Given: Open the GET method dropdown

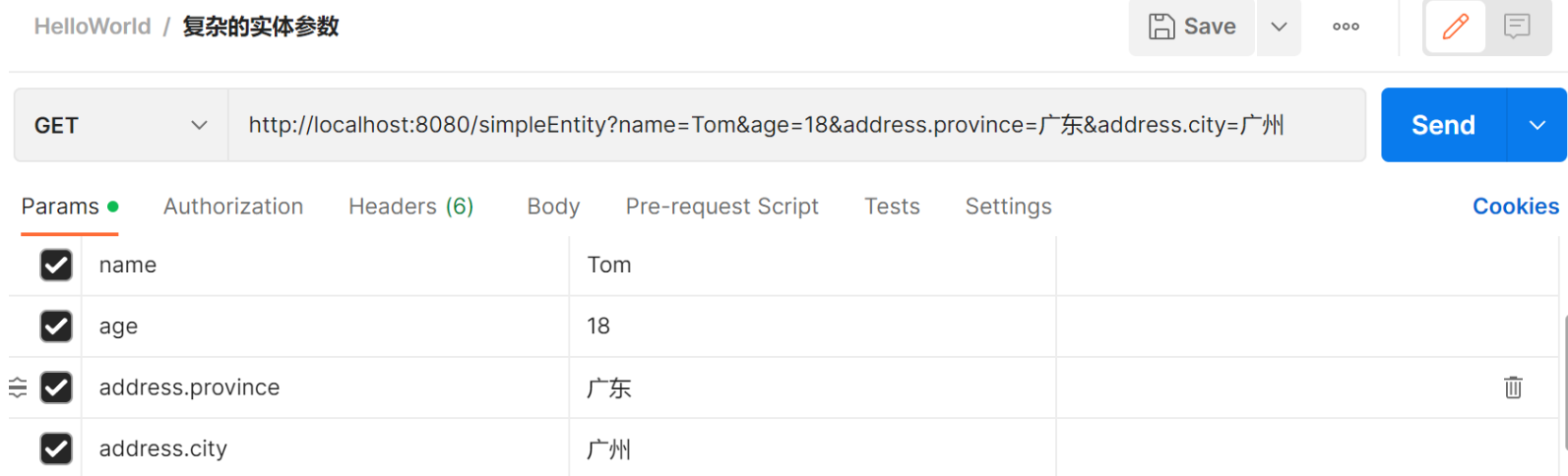Looking at the screenshot, I should tap(120, 125).
